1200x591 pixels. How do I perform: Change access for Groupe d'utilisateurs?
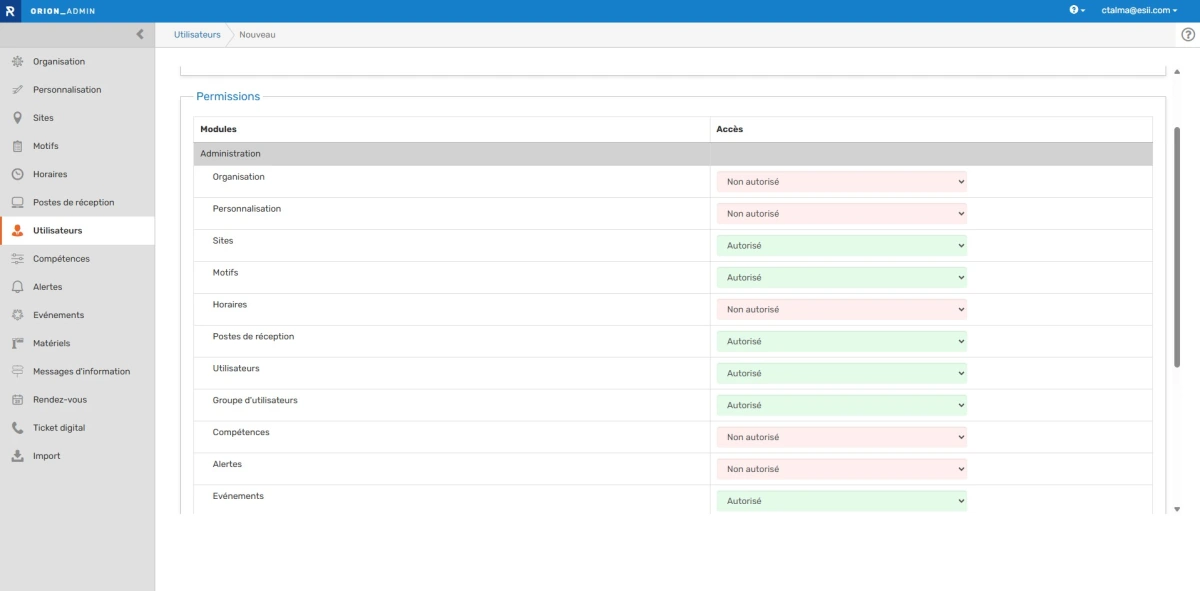pos(841,406)
